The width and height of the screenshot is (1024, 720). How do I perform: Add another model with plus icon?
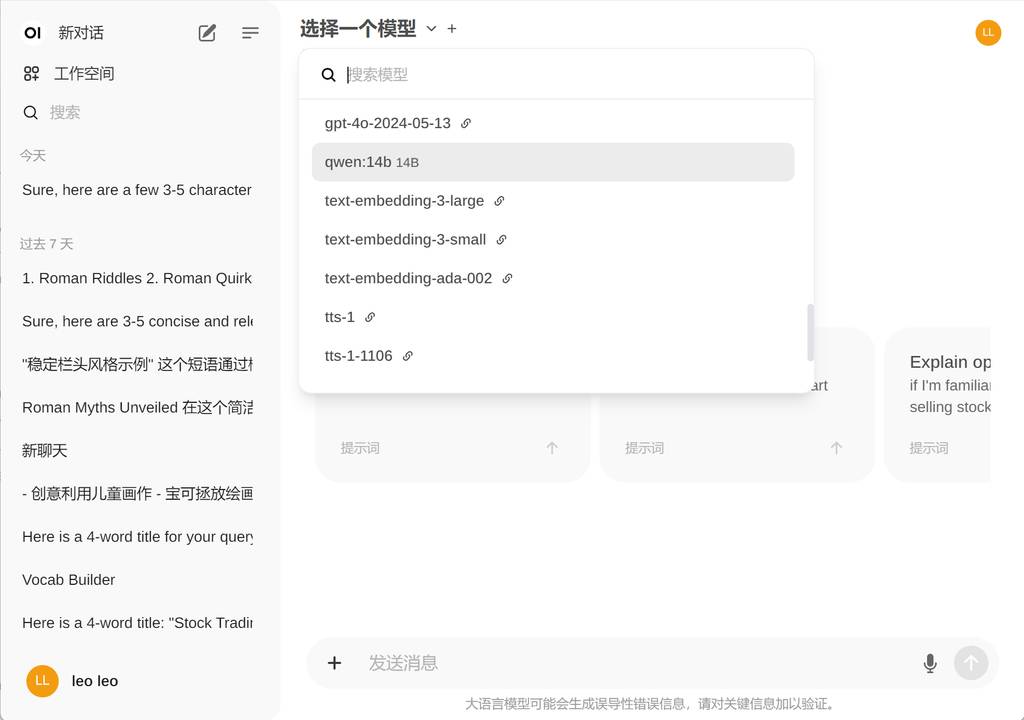452,29
